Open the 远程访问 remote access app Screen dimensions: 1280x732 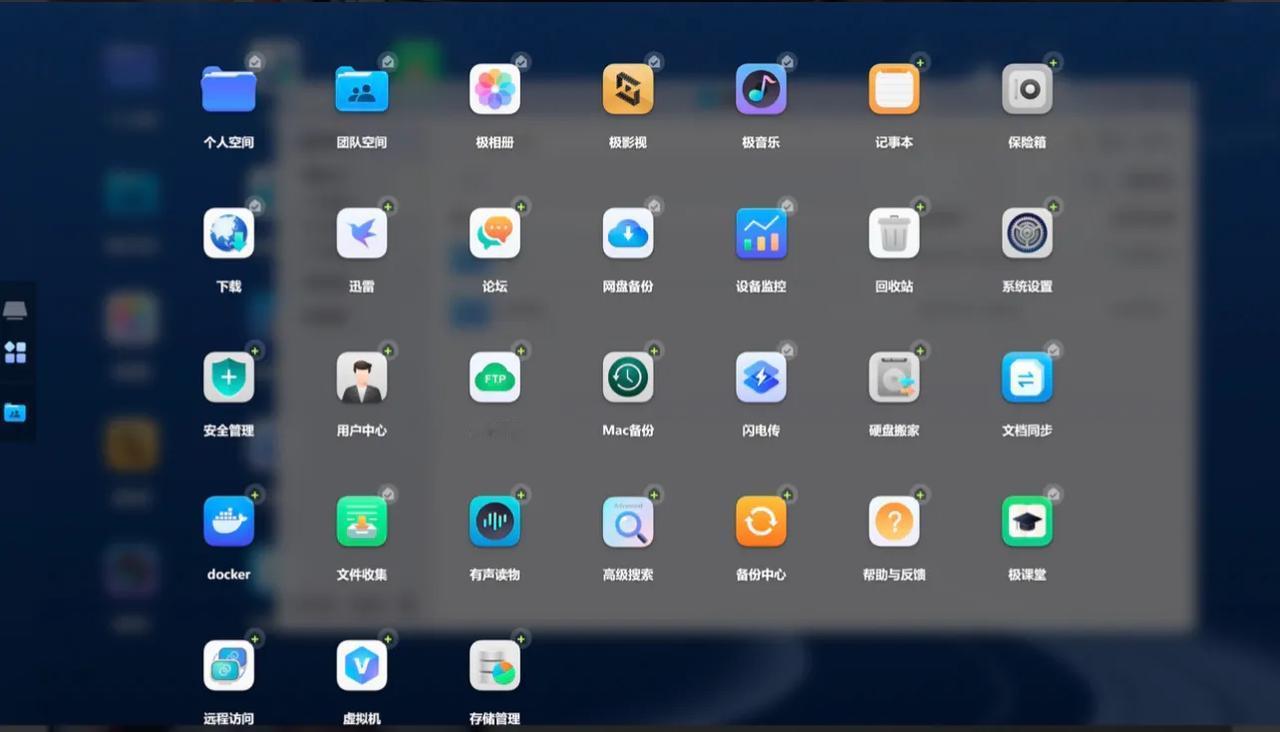[229, 665]
